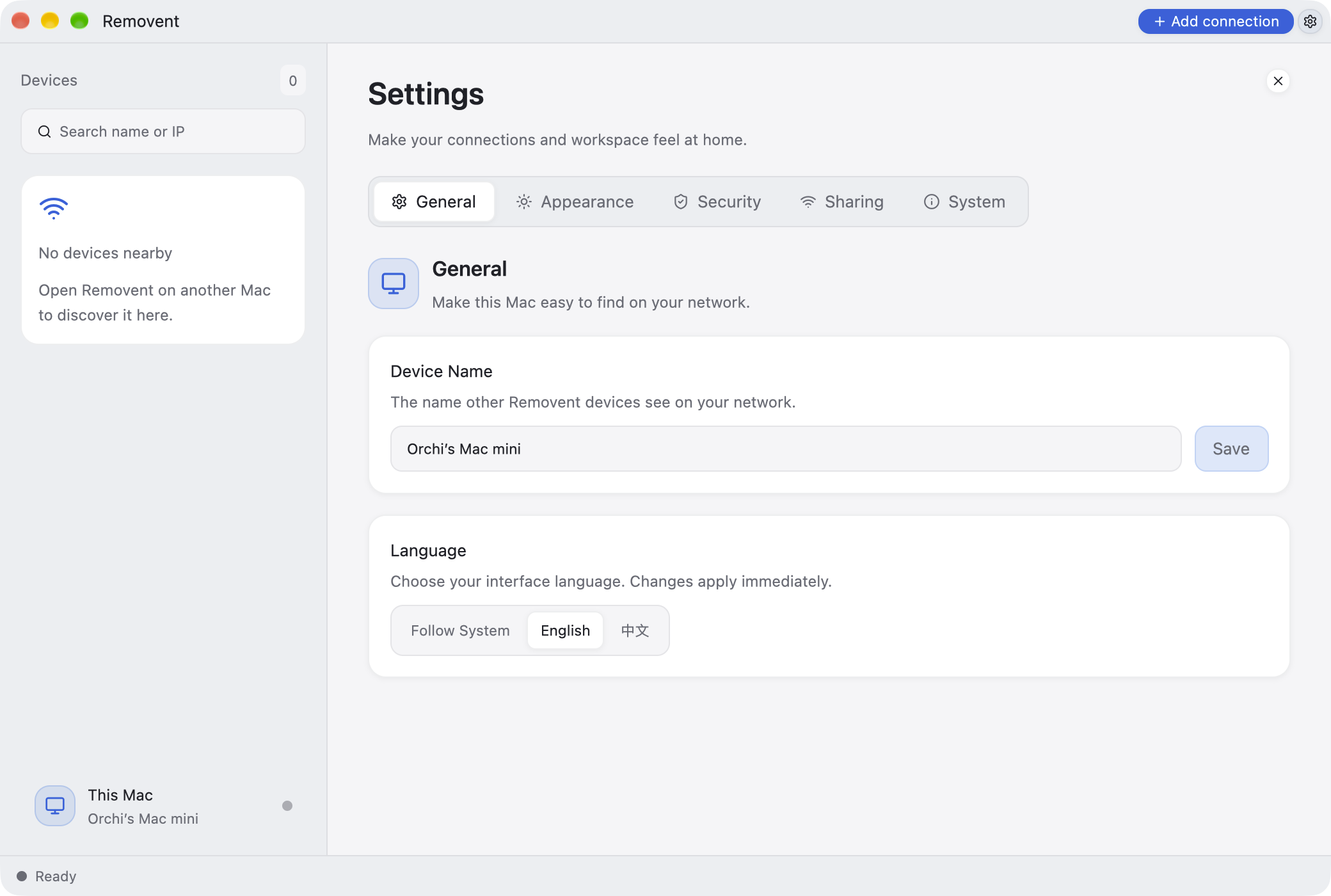Focus the Search name or IP field
Screen dimensions: 1331x896
coord(163,131)
